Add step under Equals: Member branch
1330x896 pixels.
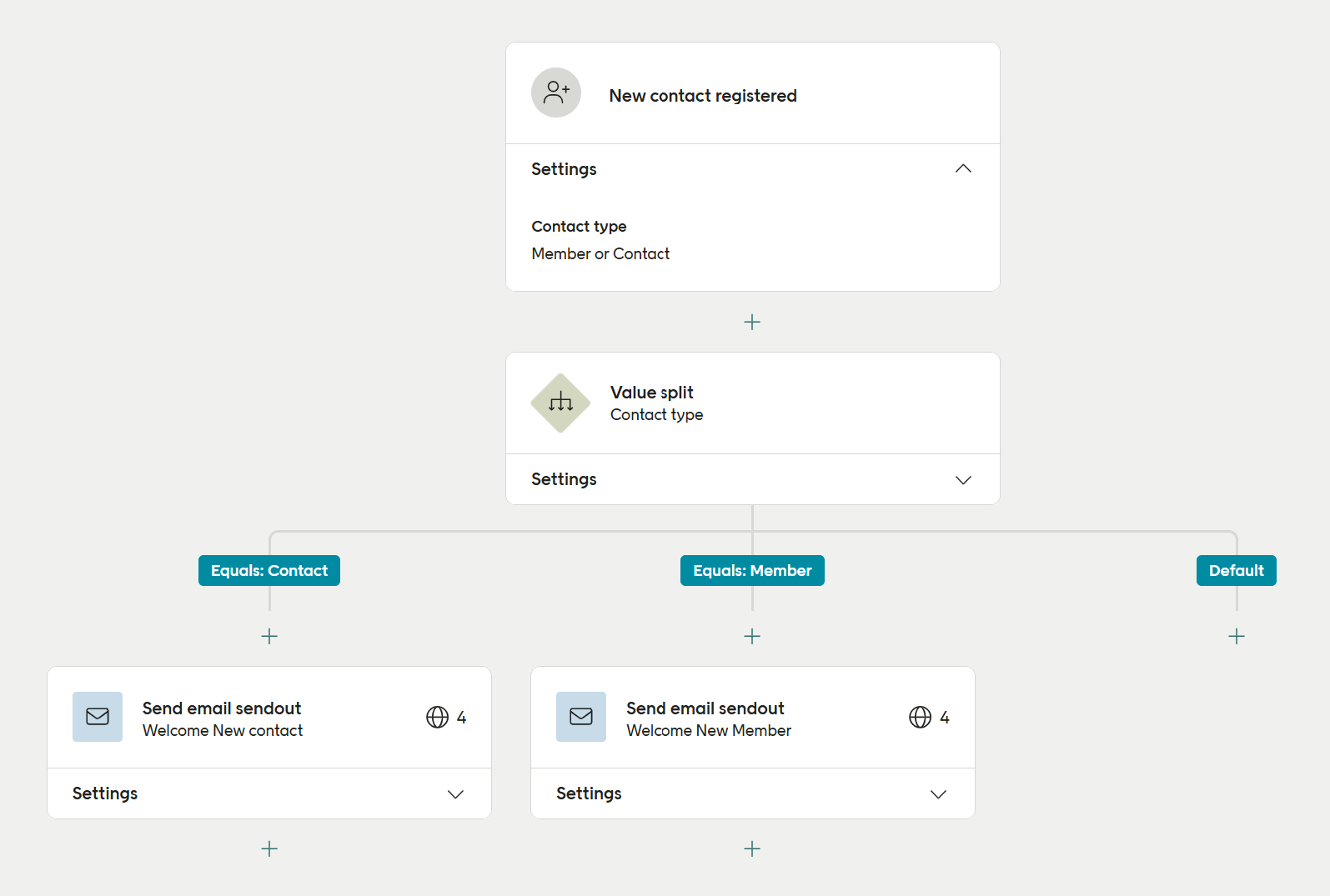point(752,637)
